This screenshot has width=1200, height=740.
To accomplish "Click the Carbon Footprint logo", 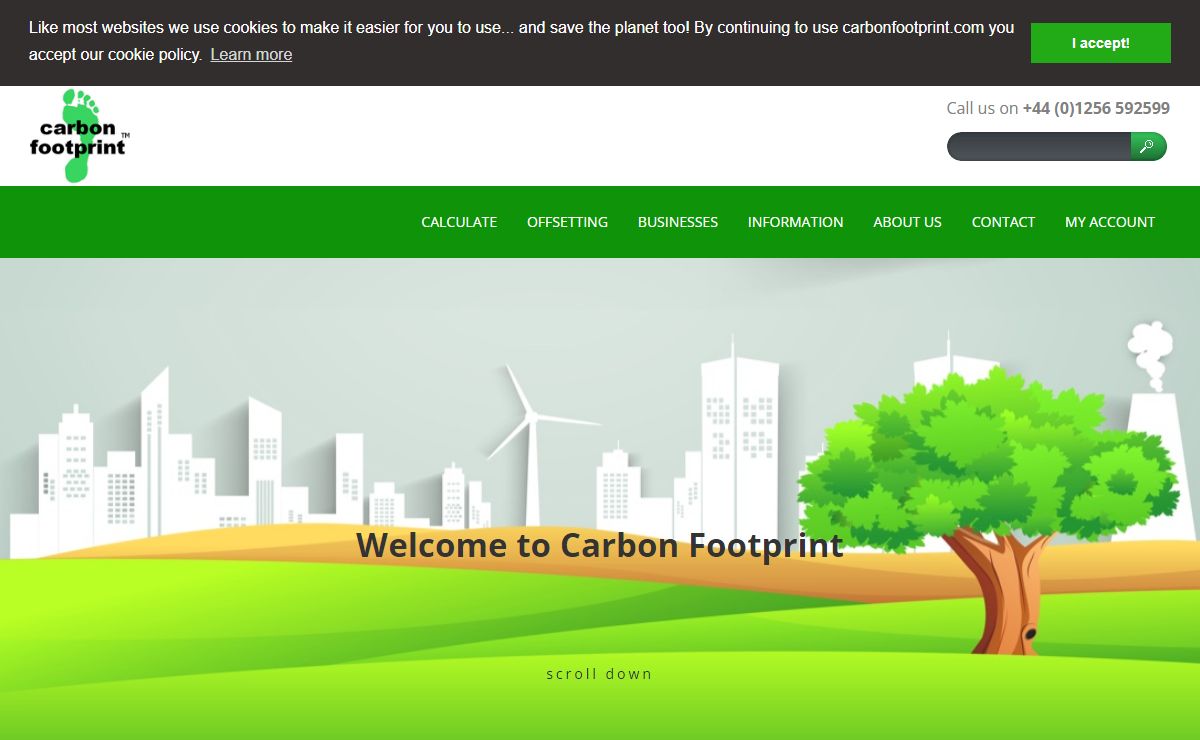I will click(x=80, y=136).
